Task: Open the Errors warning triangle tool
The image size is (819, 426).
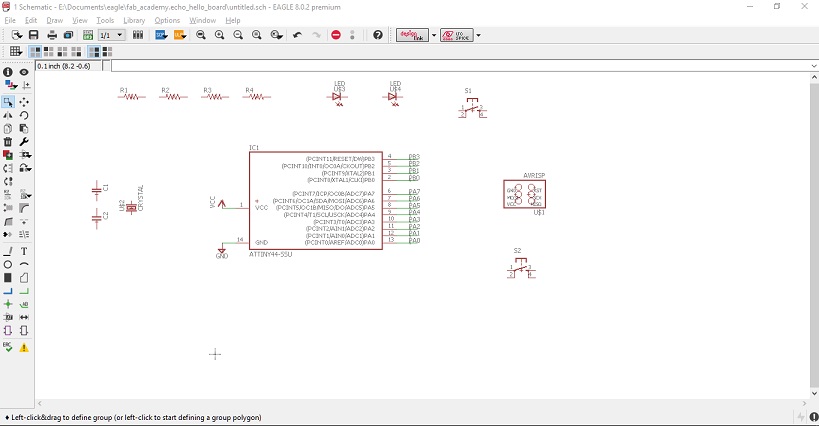Action: pyautogui.click(x=24, y=348)
